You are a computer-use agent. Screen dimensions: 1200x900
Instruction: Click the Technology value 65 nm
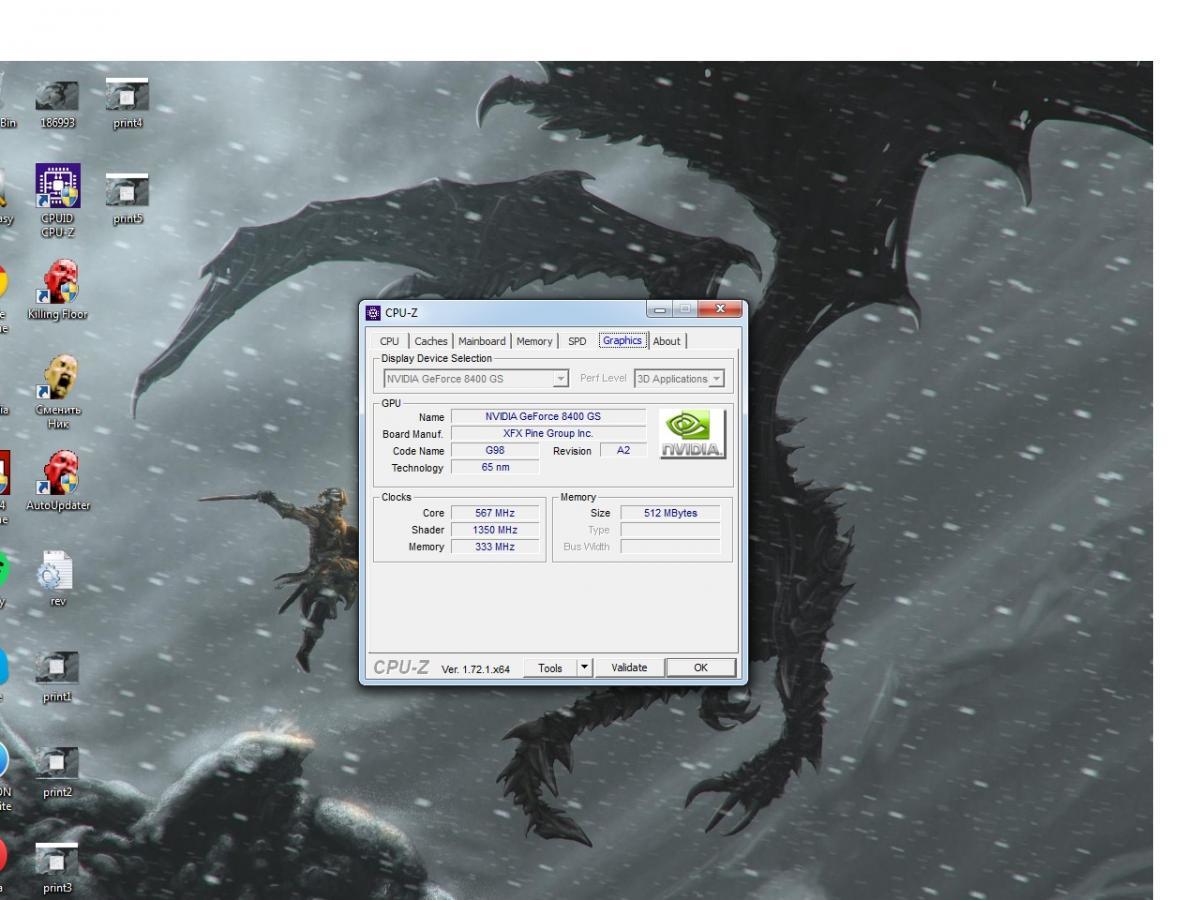click(x=495, y=467)
